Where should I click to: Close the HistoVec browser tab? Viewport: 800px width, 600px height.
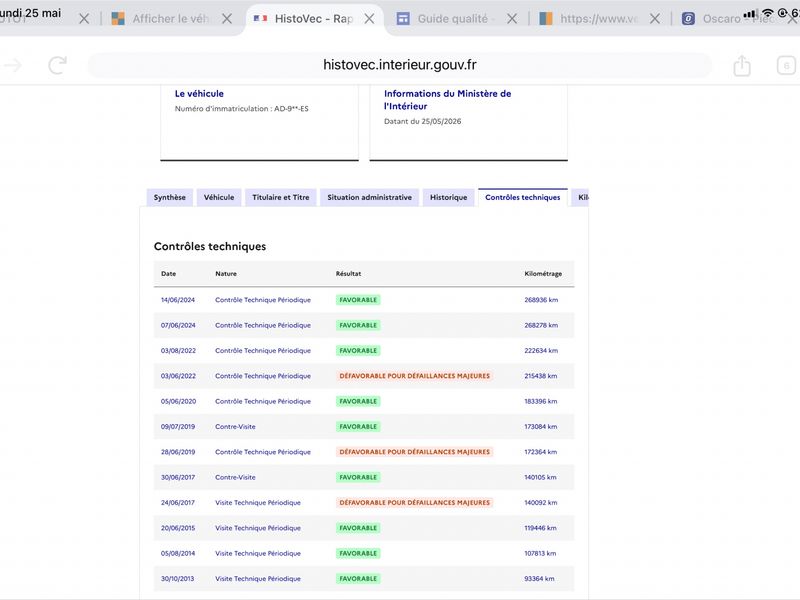click(x=369, y=19)
